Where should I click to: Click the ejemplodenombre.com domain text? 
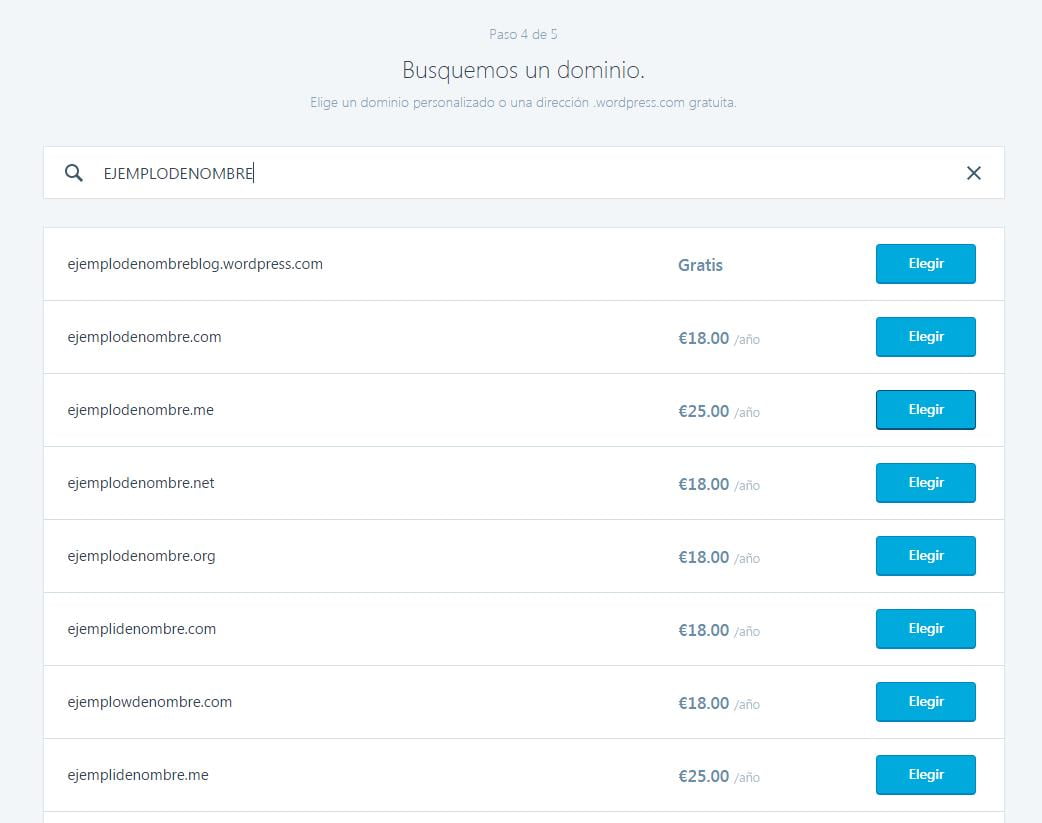[x=144, y=337]
